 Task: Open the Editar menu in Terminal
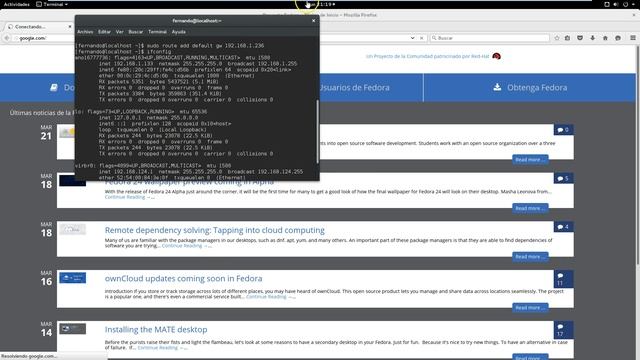(x=104, y=31)
